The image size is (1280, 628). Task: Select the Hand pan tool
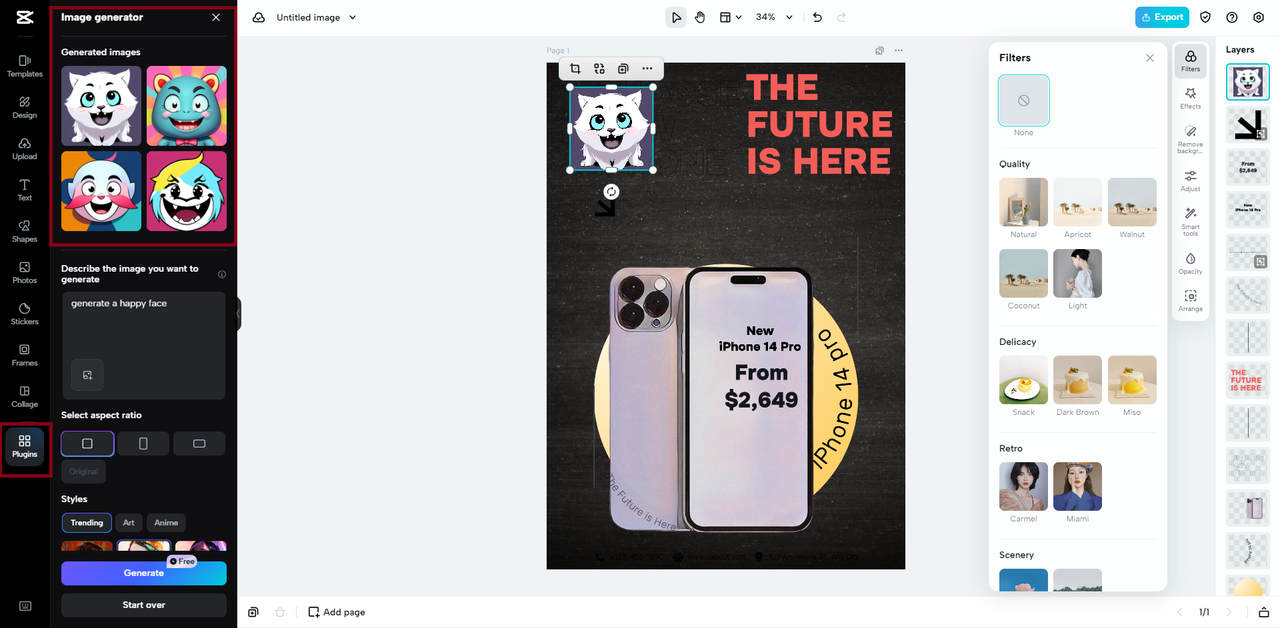click(x=700, y=17)
